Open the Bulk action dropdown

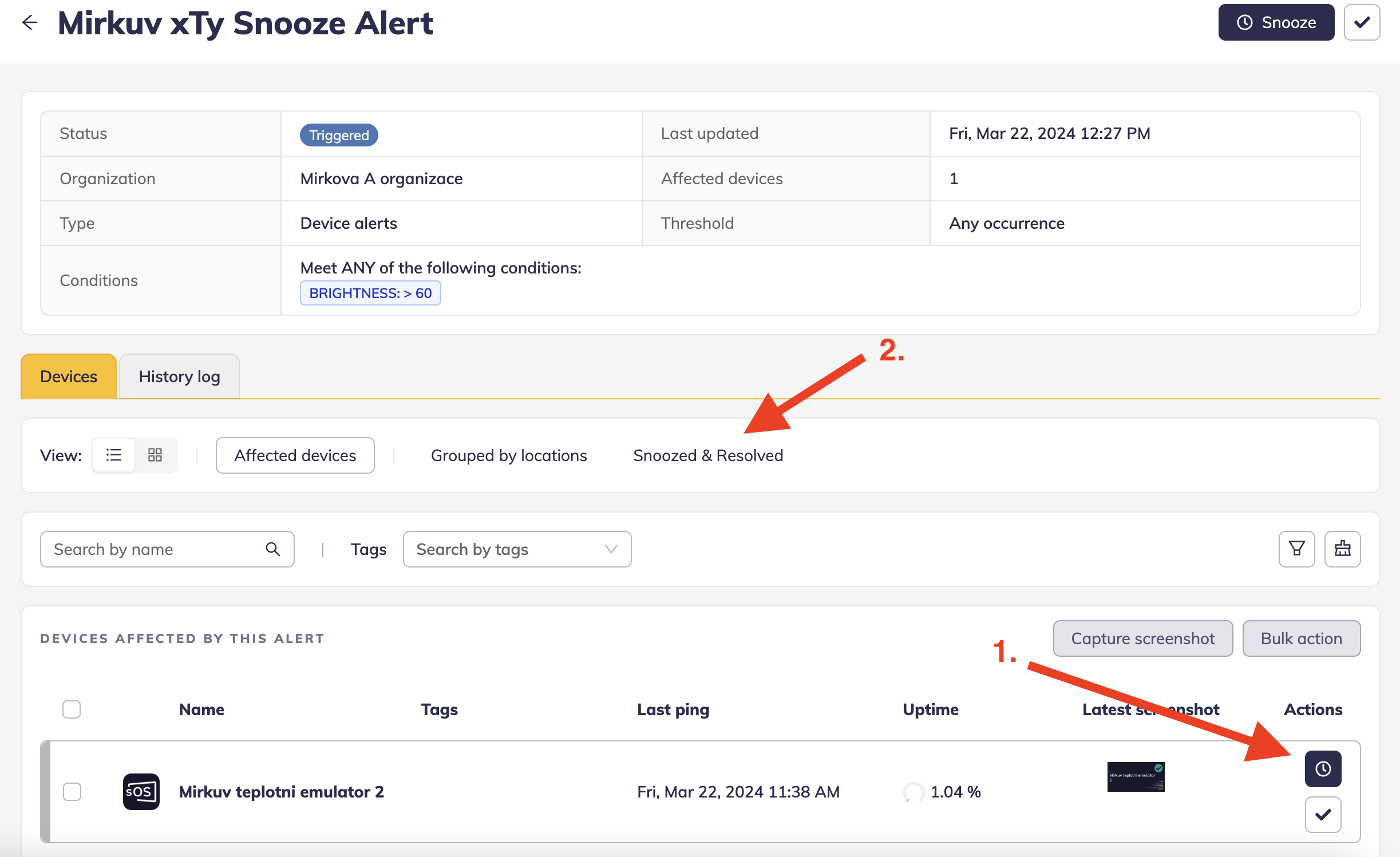[x=1301, y=638]
